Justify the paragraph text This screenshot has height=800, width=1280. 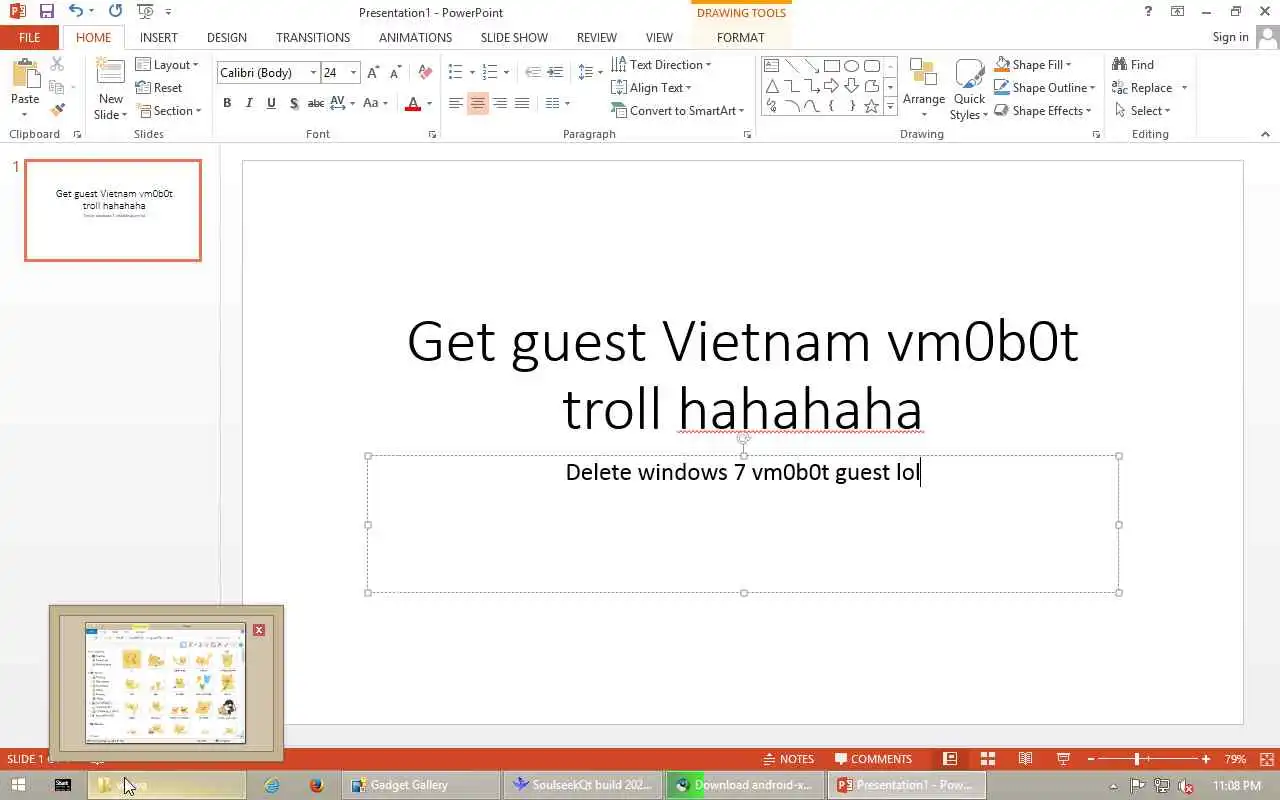tap(521, 103)
